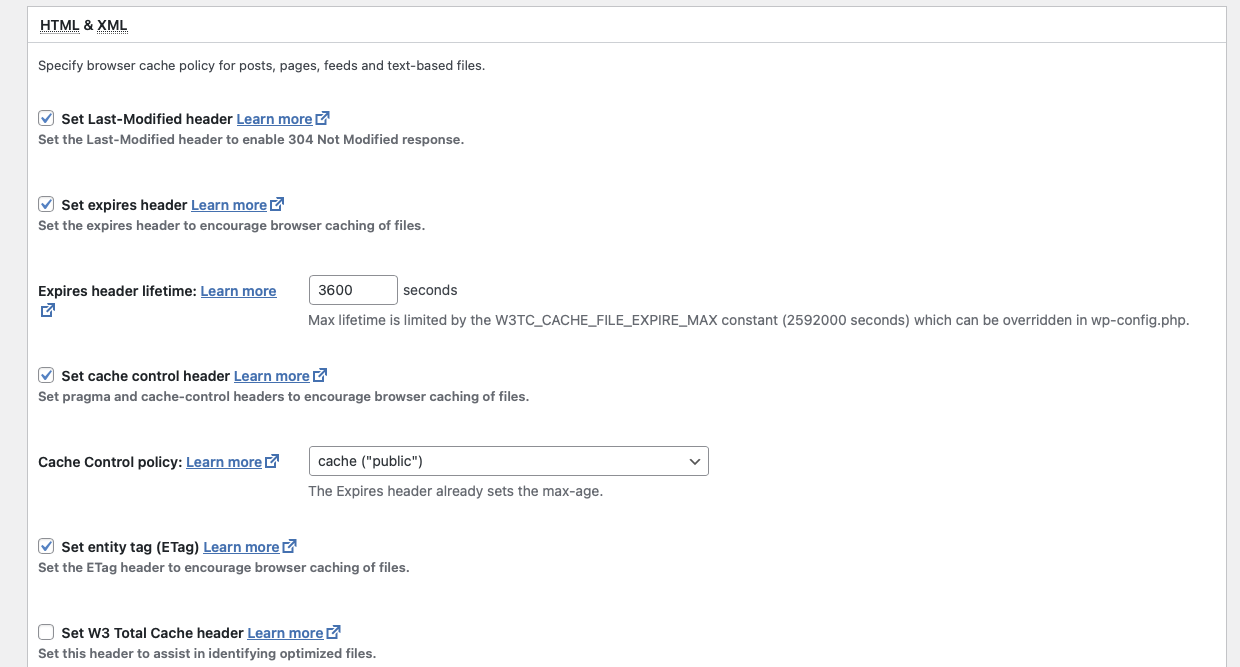Click external link icon next to Cache Control policy
This screenshot has width=1240, height=667.
[272, 462]
